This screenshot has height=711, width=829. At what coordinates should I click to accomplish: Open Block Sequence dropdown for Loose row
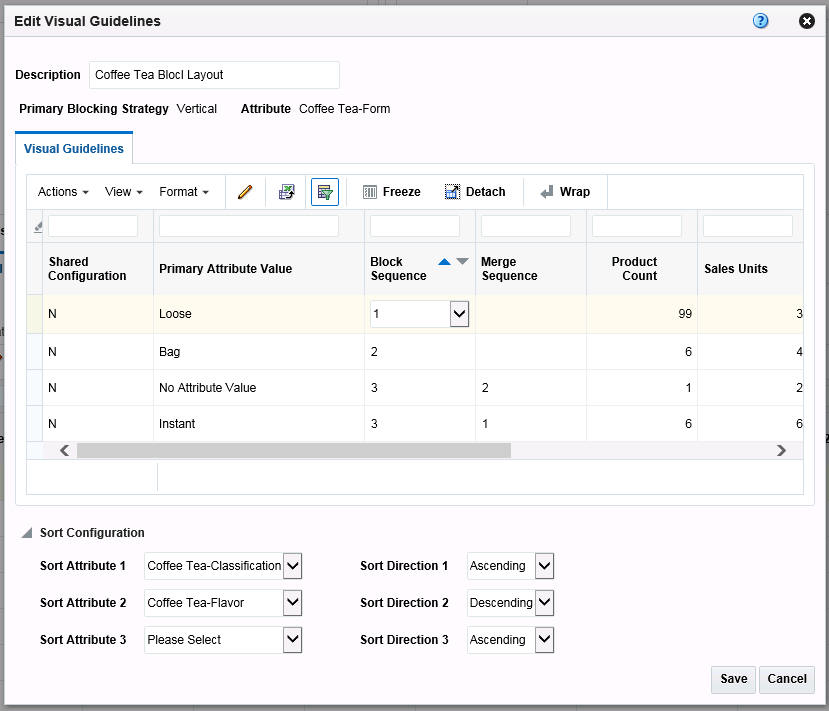(x=459, y=313)
